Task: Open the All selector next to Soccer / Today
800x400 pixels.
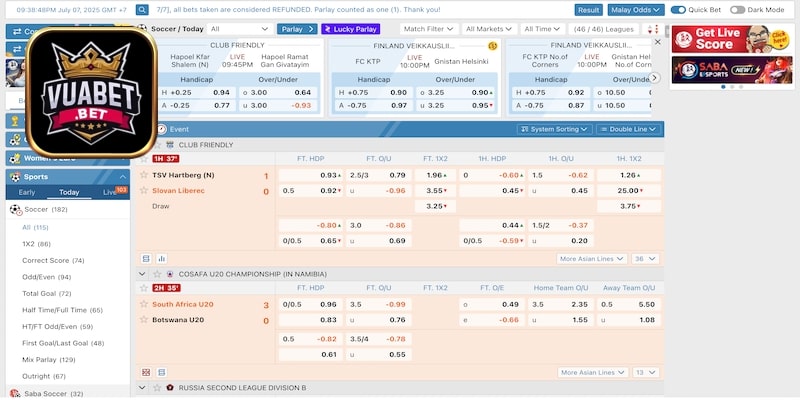Action: [240, 29]
